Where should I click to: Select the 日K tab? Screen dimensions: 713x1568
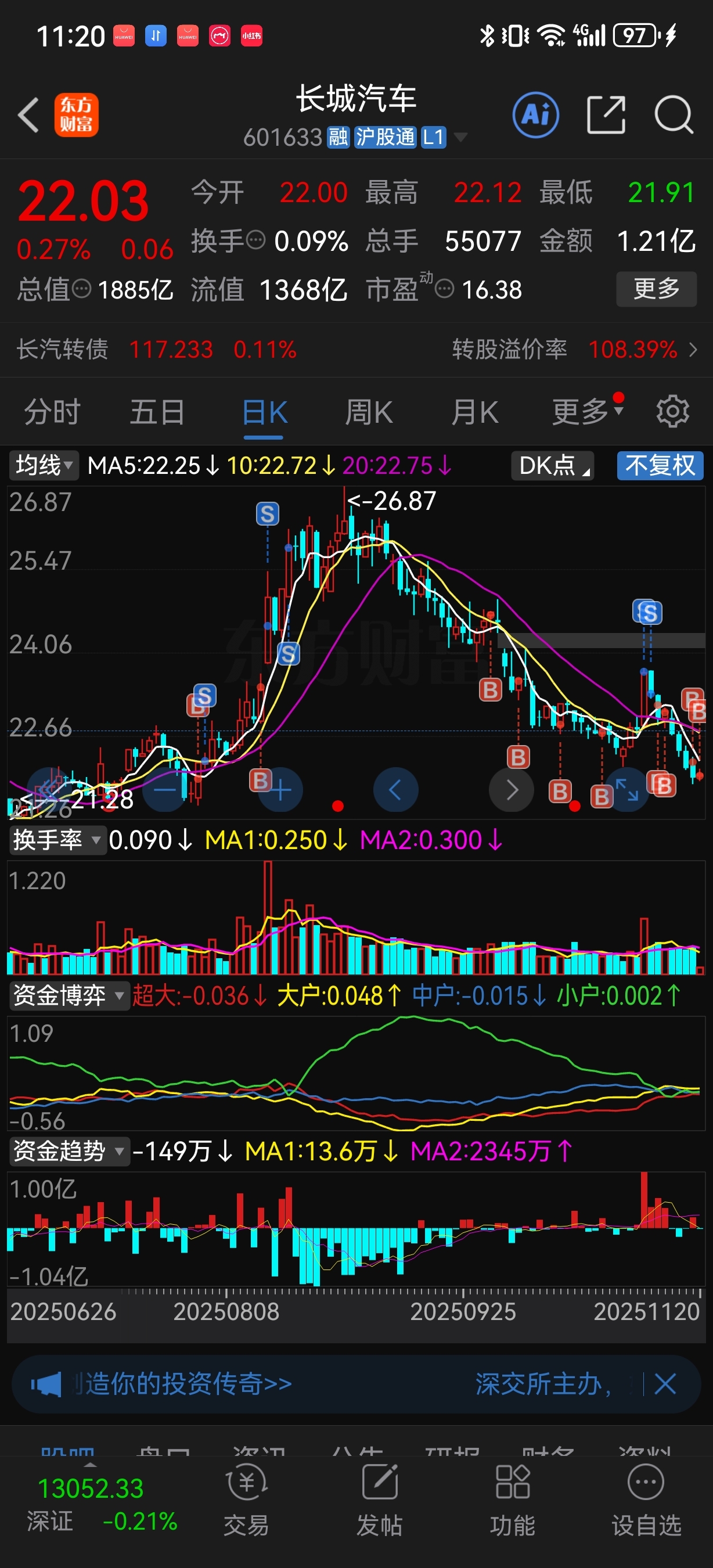[265, 412]
